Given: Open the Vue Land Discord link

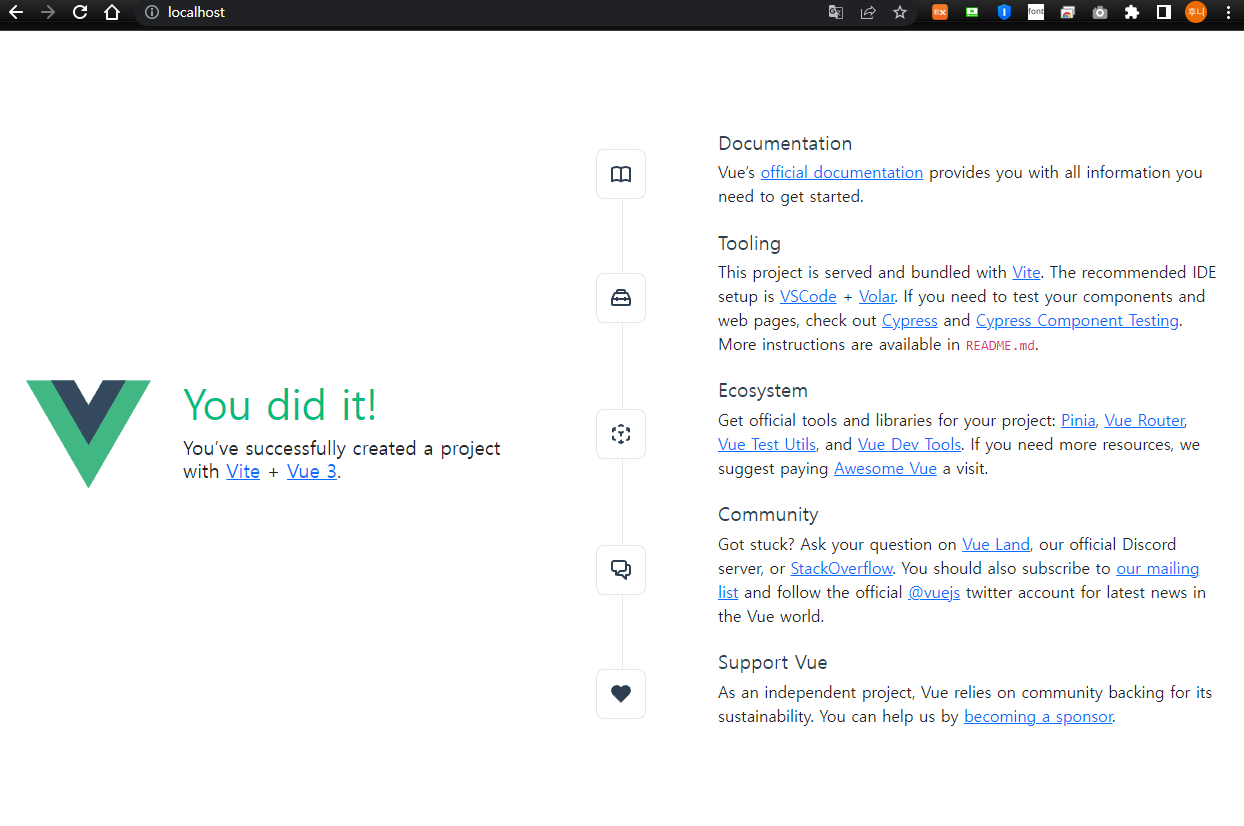Looking at the screenshot, I should [x=996, y=545].
